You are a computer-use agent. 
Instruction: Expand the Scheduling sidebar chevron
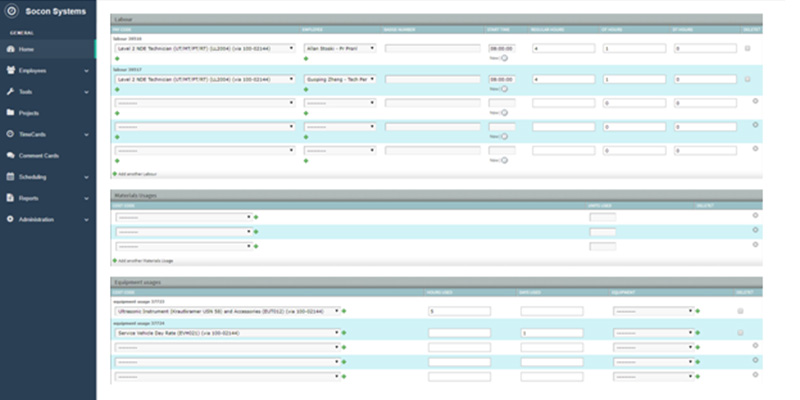(86, 178)
